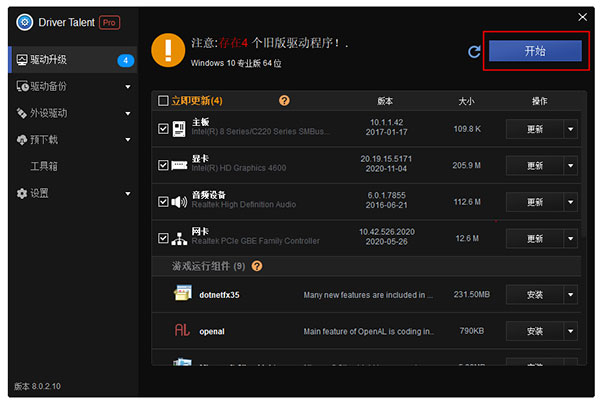Click the dotnetfx35 component icon

[x=182, y=294]
